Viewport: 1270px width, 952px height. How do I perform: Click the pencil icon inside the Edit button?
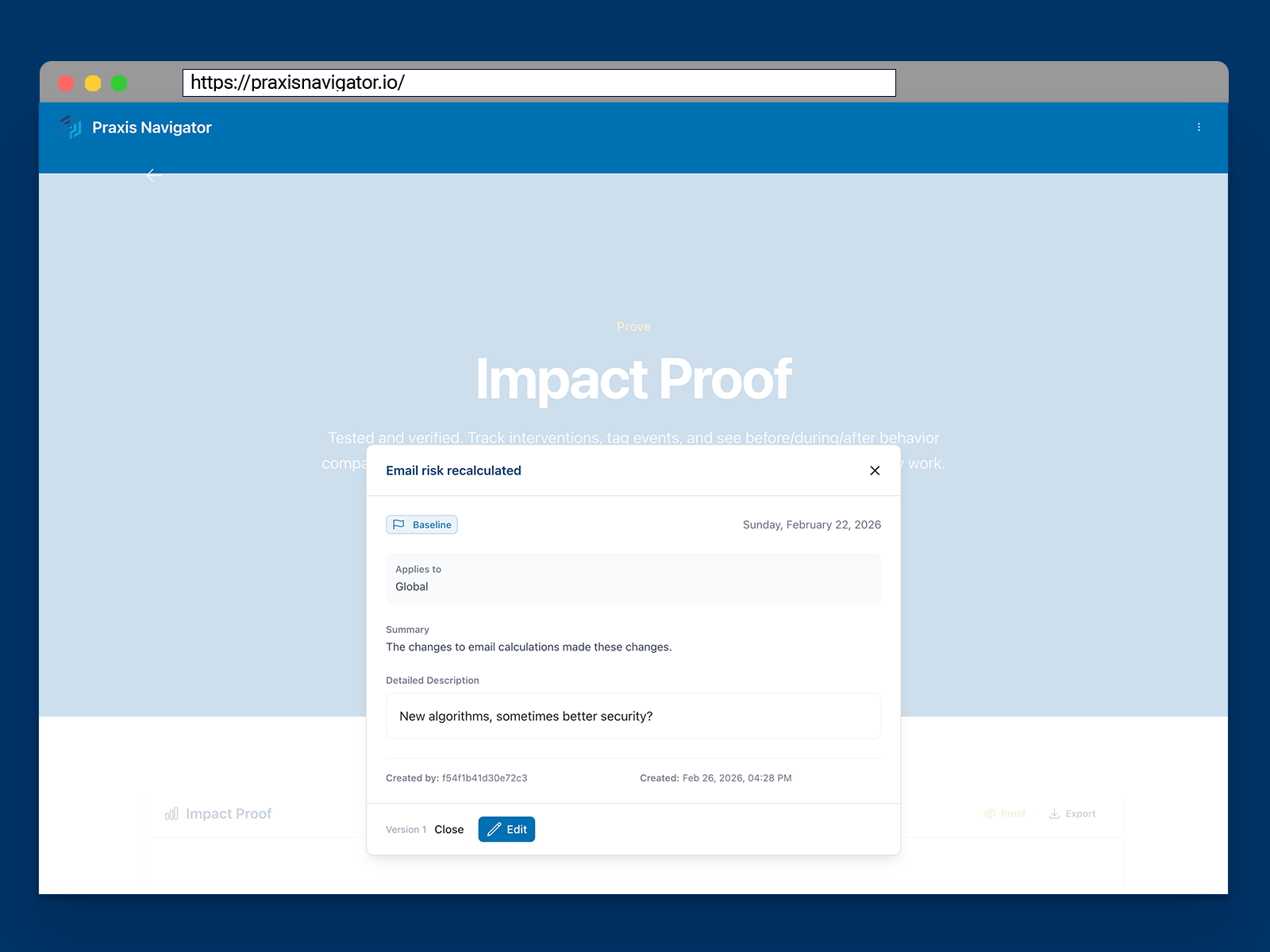[x=494, y=829]
